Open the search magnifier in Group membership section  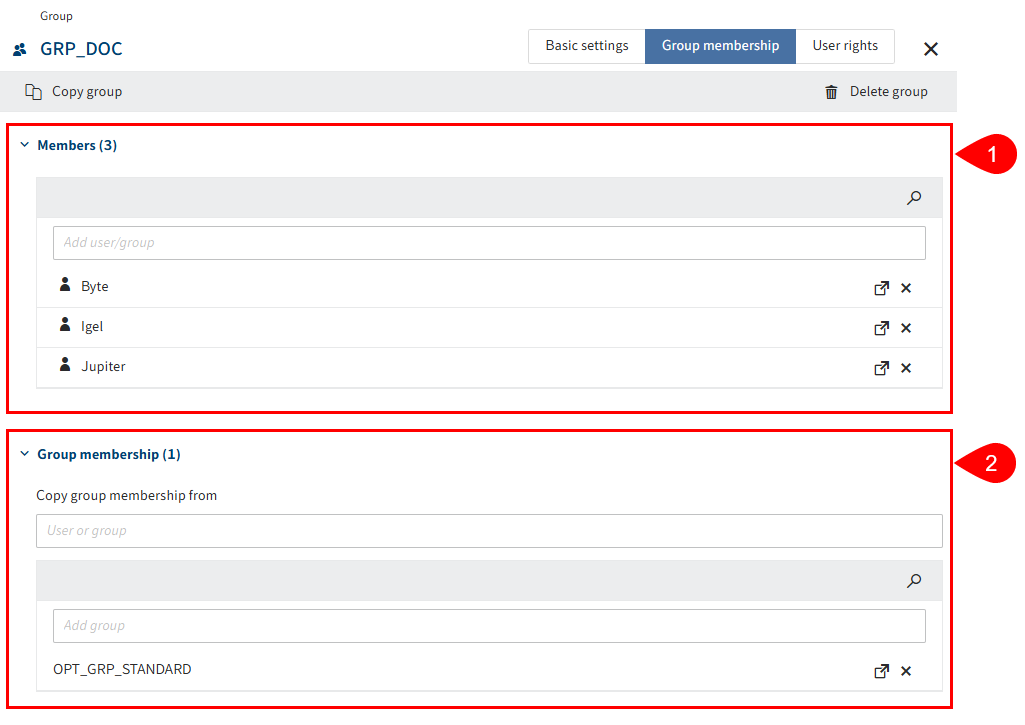point(913,580)
